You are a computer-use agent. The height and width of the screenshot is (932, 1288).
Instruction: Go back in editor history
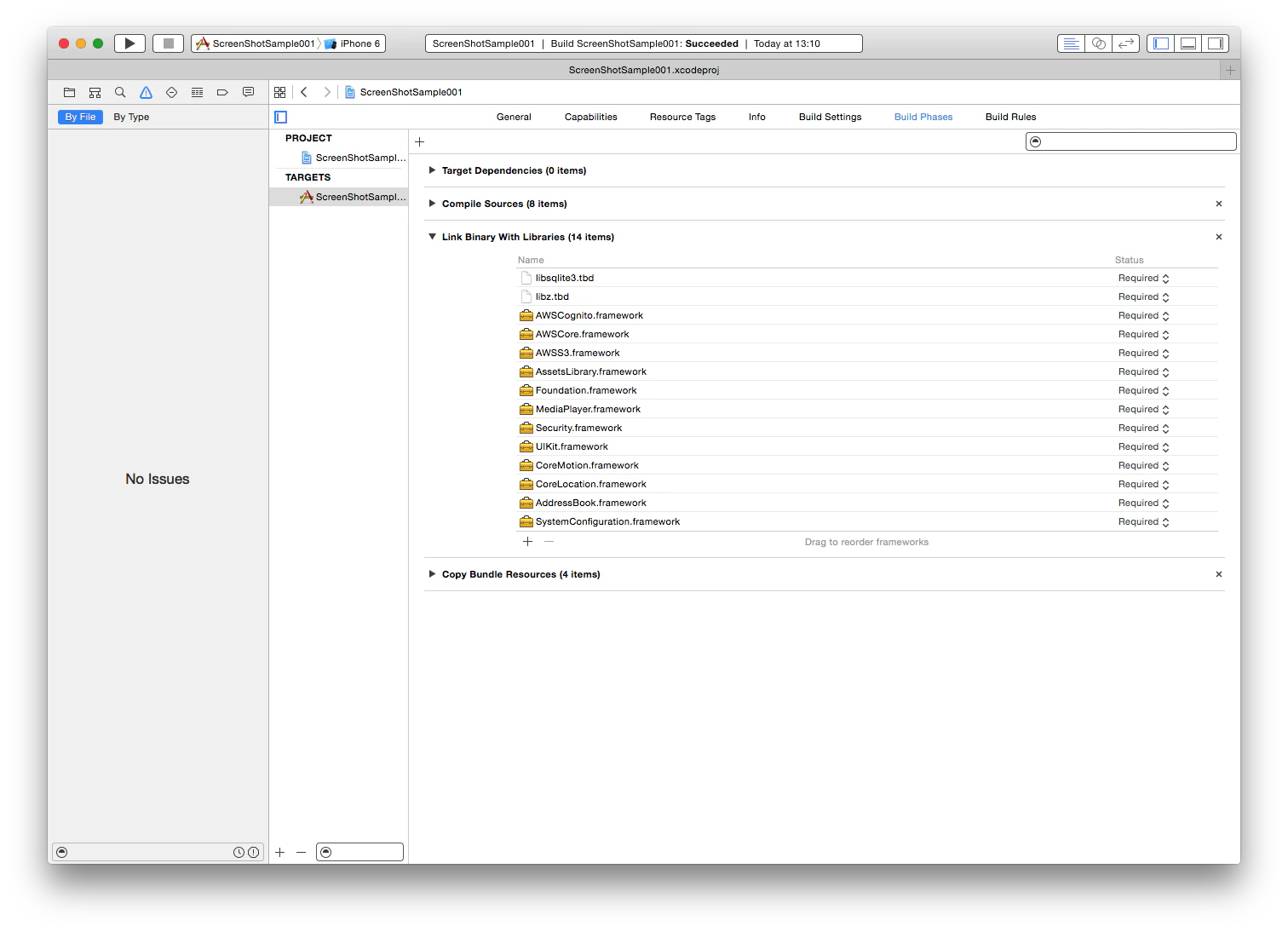click(304, 92)
